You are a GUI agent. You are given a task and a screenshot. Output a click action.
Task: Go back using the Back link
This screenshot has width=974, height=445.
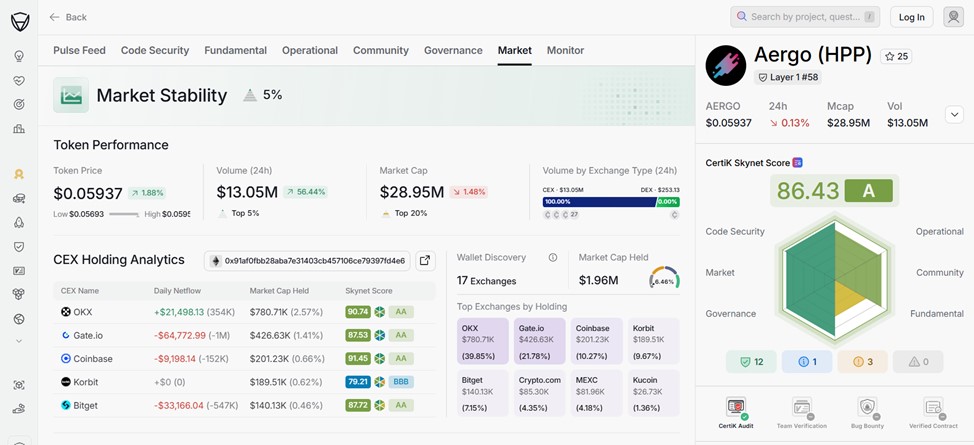(68, 17)
